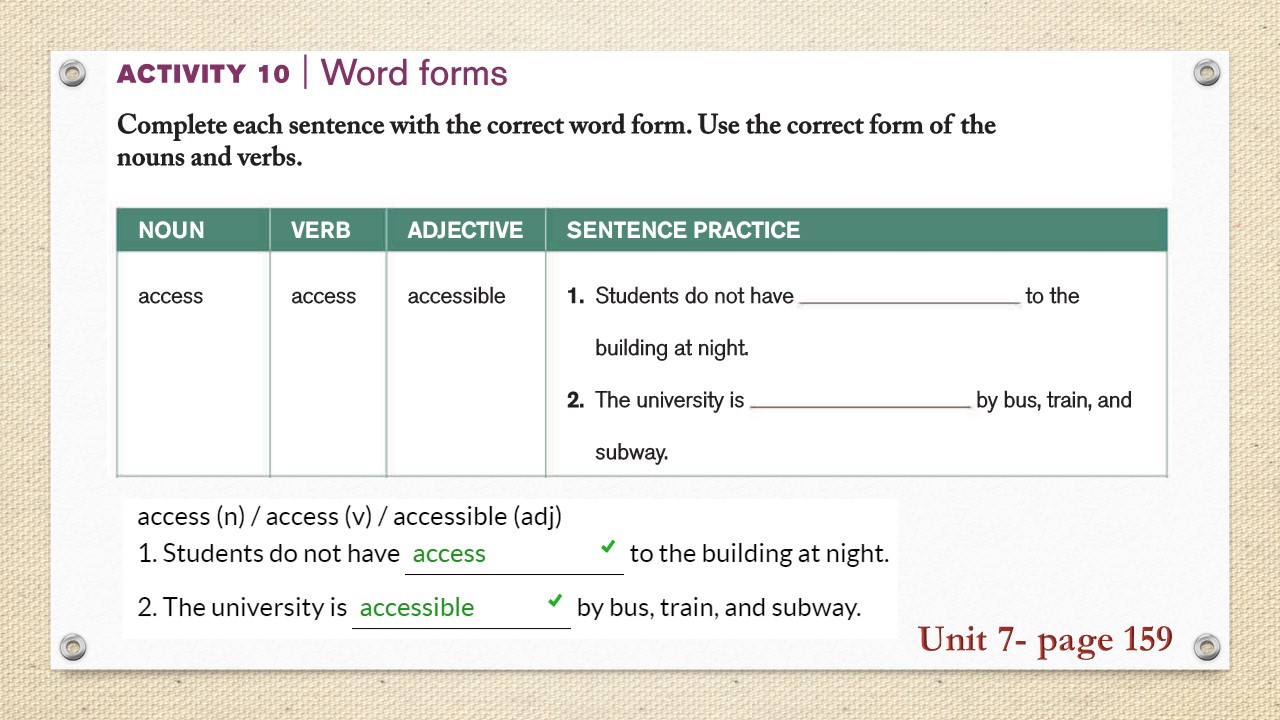1280x720 pixels.
Task: Click the bottom-right screw pin decoration
Action: point(1207,647)
